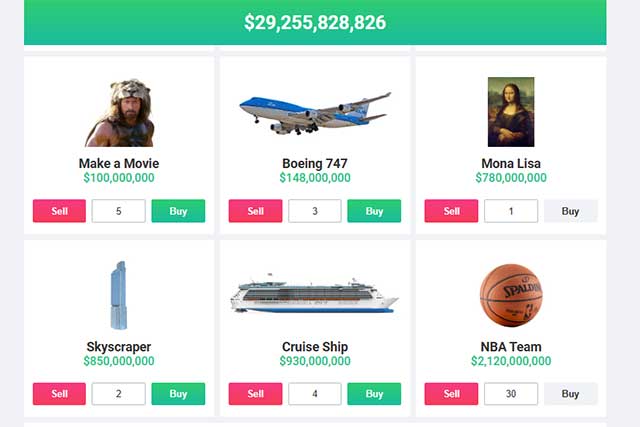Buy another Skyscraper
The image size is (640, 427).
[178, 394]
